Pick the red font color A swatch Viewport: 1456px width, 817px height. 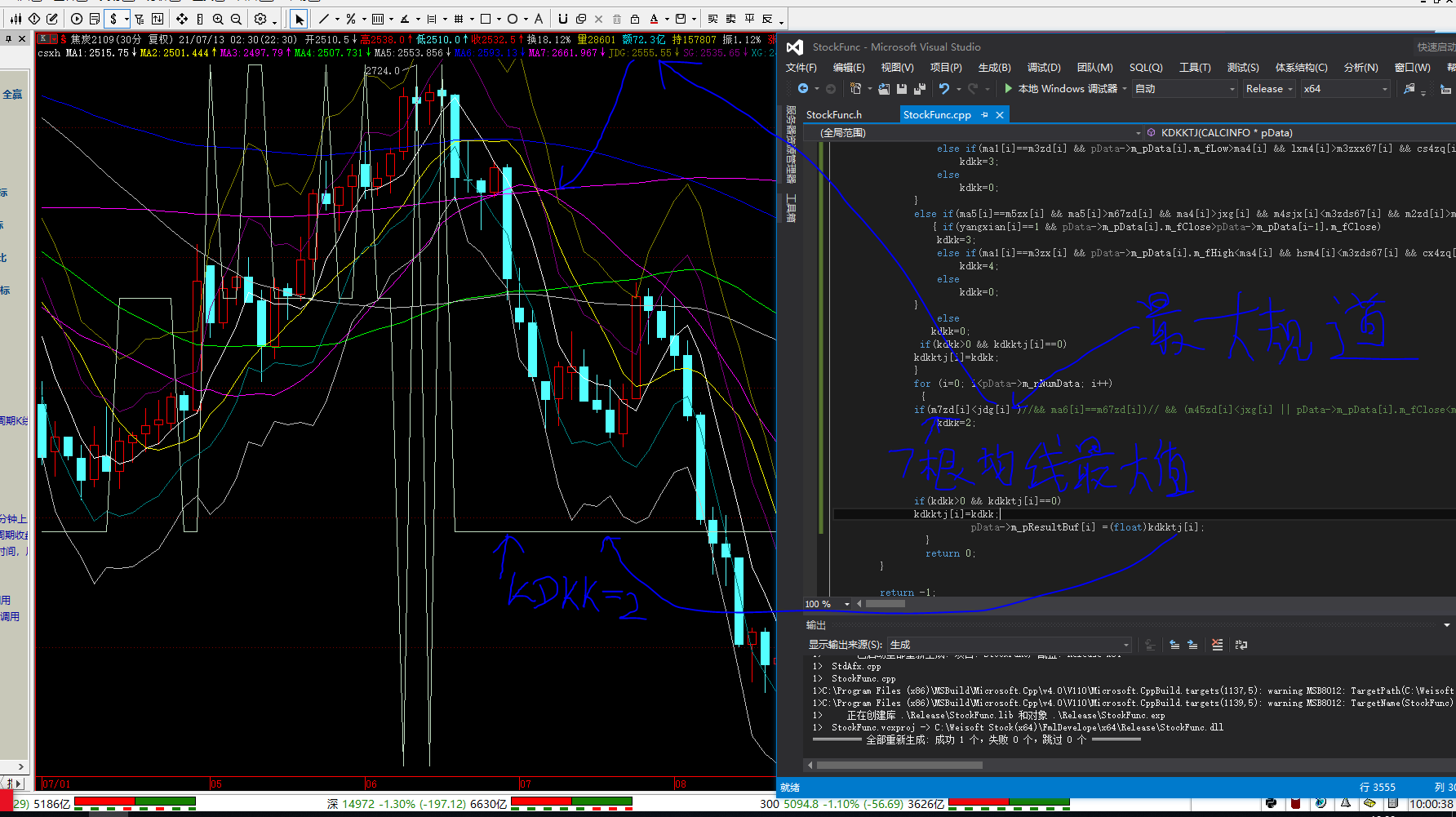click(x=654, y=19)
